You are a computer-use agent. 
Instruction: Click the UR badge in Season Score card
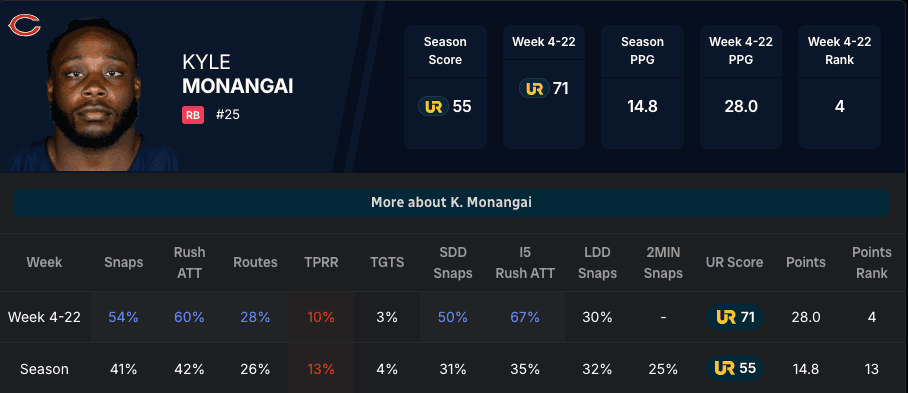point(433,106)
